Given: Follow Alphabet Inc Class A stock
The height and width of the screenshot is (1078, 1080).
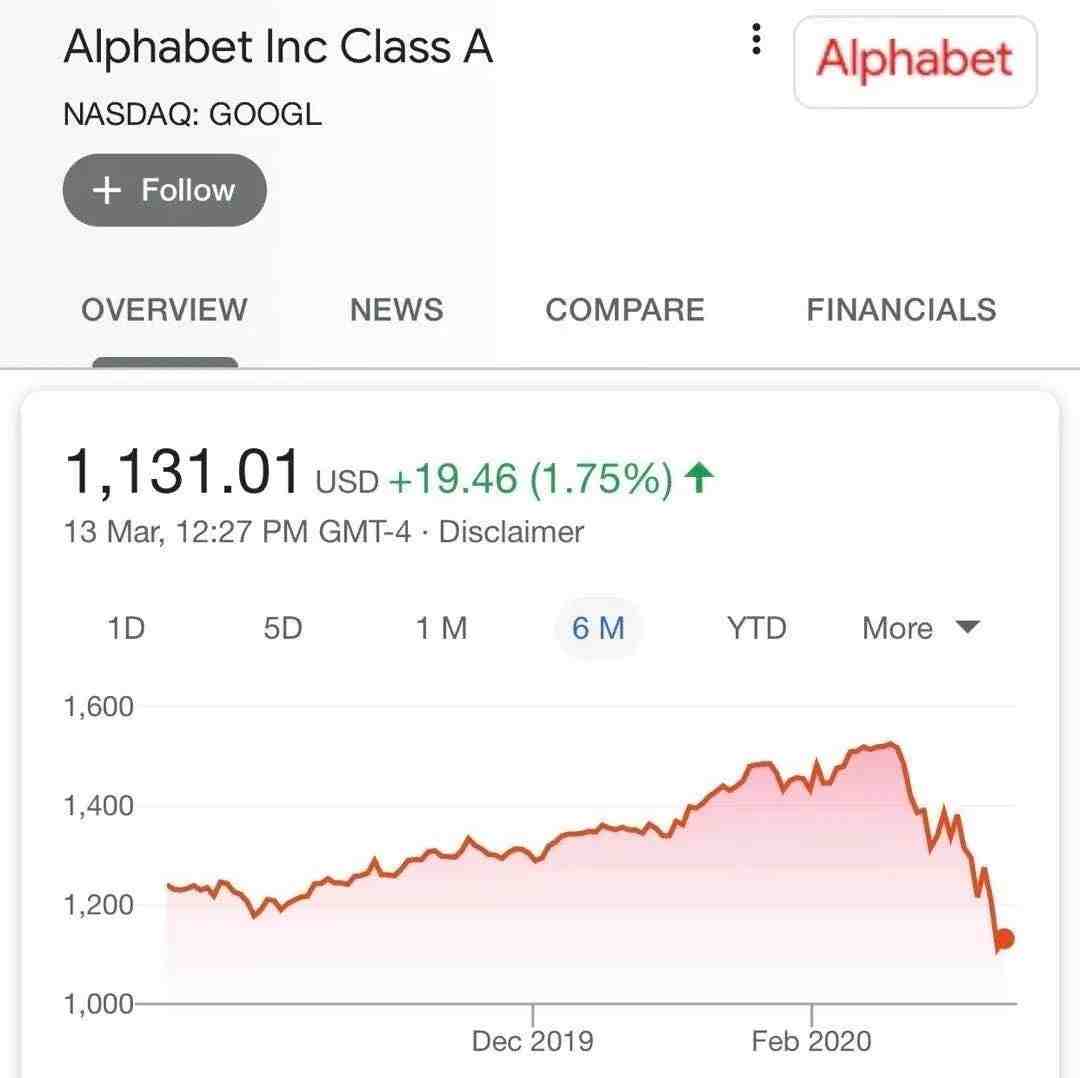Looking at the screenshot, I should point(165,190).
